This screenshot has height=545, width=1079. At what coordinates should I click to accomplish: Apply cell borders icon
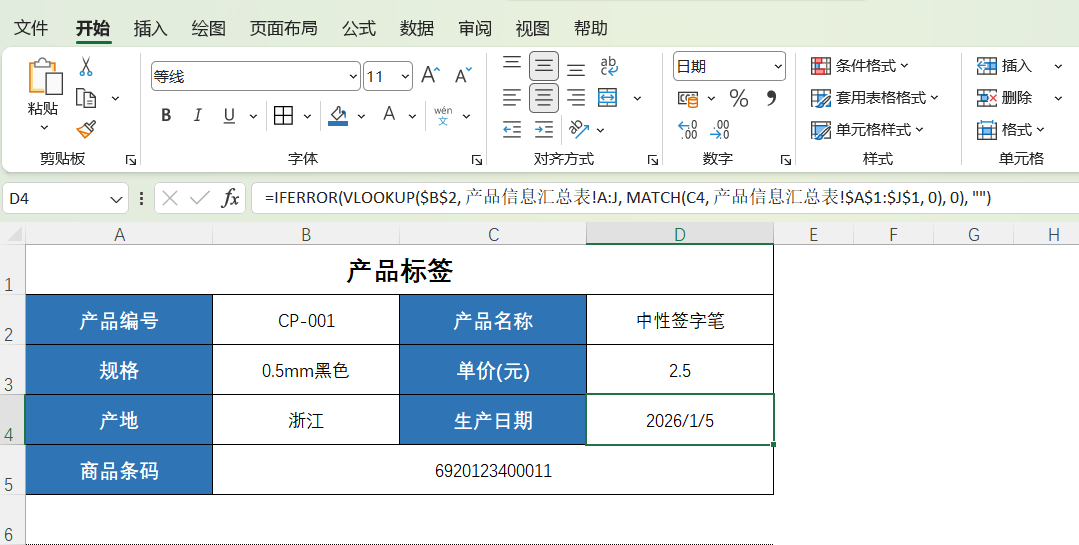(284, 116)
